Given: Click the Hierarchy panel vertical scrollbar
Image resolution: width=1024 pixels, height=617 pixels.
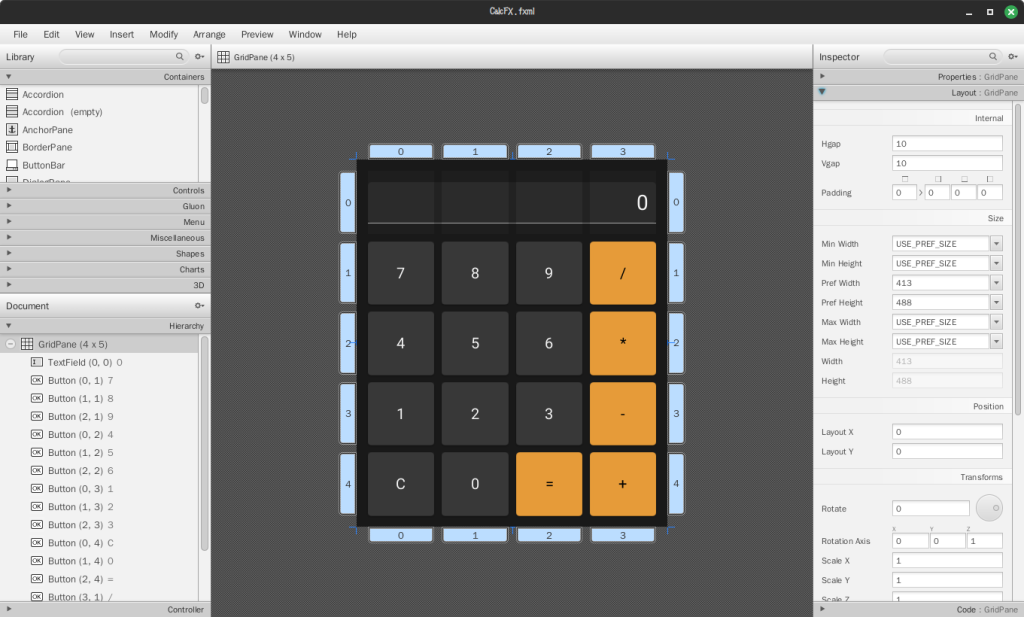Looking at the screenshot, I should (204, 444).
